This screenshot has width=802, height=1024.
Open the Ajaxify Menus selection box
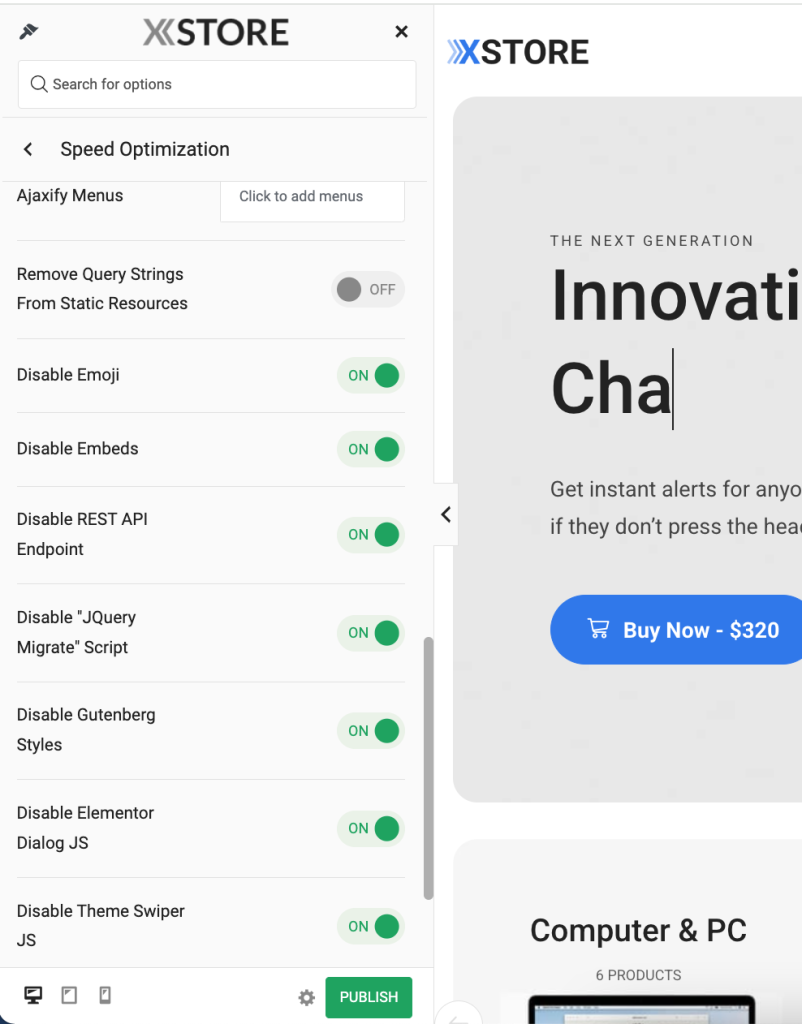pyautogui.click(x=312, y=197)
